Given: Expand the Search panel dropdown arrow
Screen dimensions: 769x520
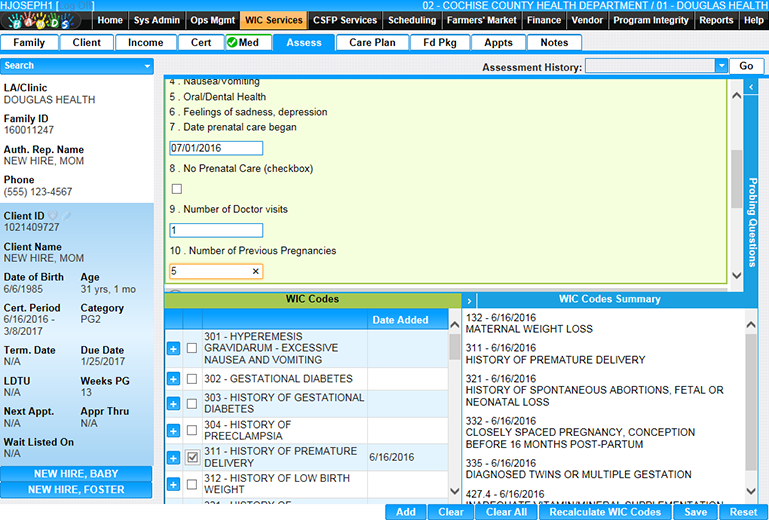Looking at the screenshot, I should [148, 66].
